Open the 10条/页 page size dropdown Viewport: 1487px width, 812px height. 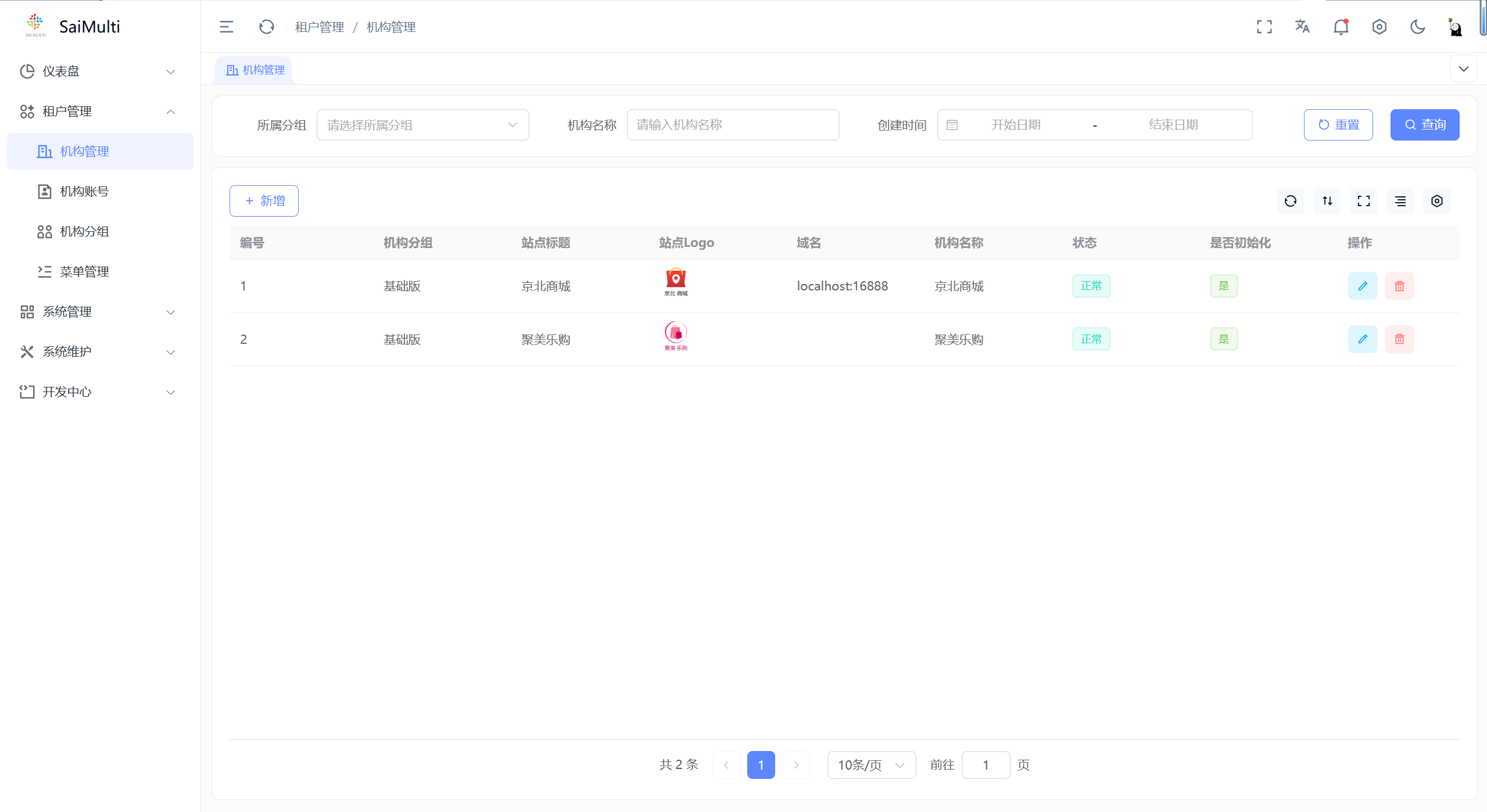pos(870,765)
